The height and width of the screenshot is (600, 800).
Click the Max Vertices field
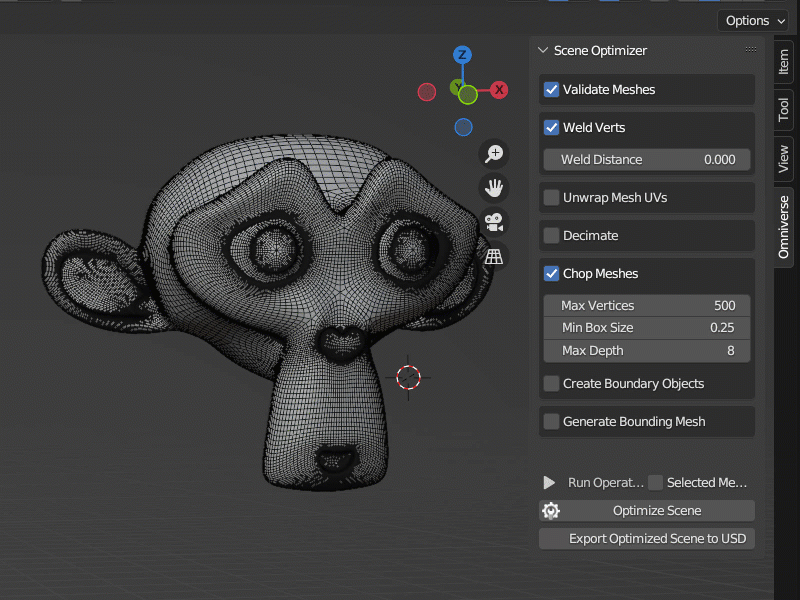tap(647, 306)
